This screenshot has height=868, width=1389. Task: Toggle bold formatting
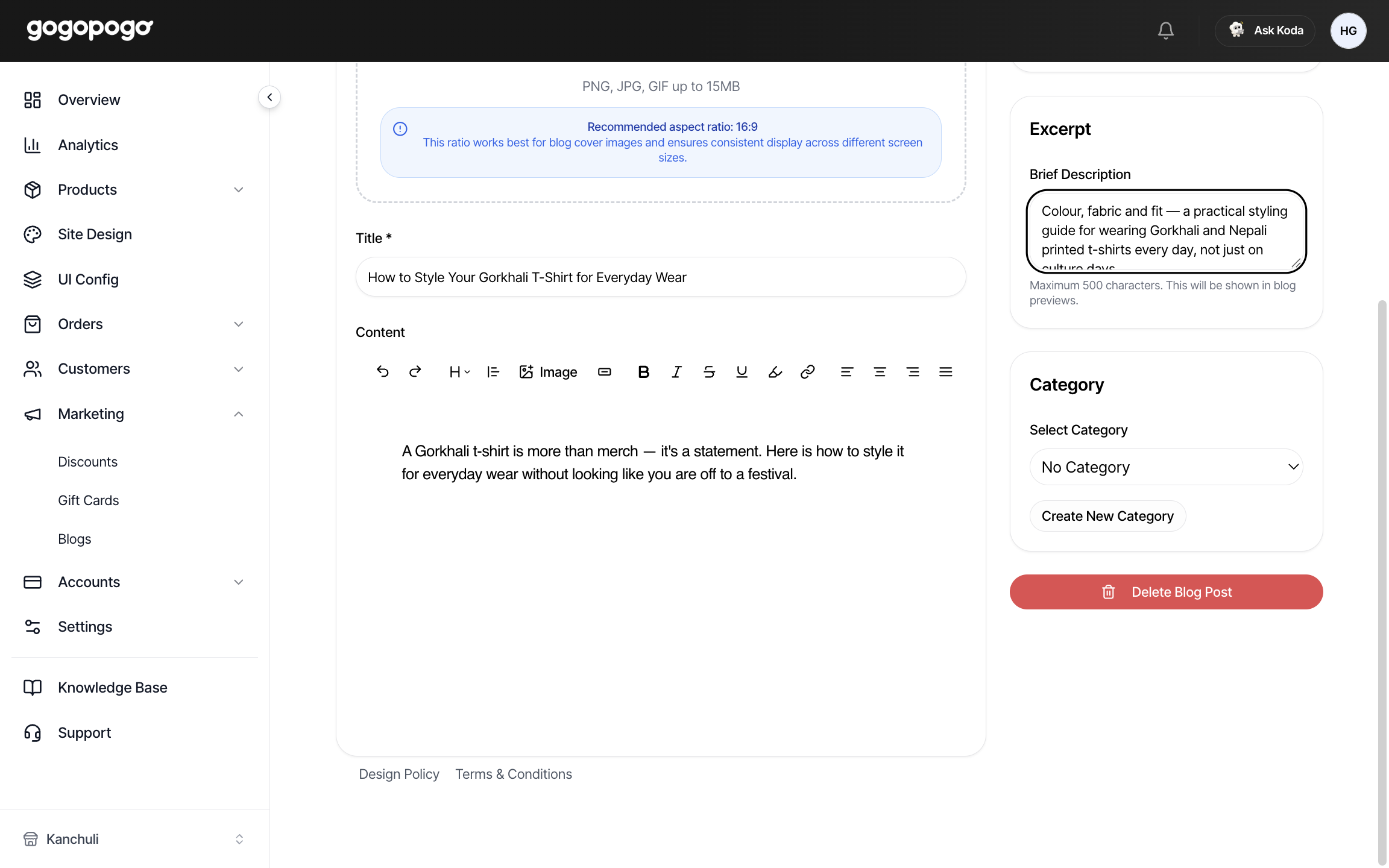[643, 372]
